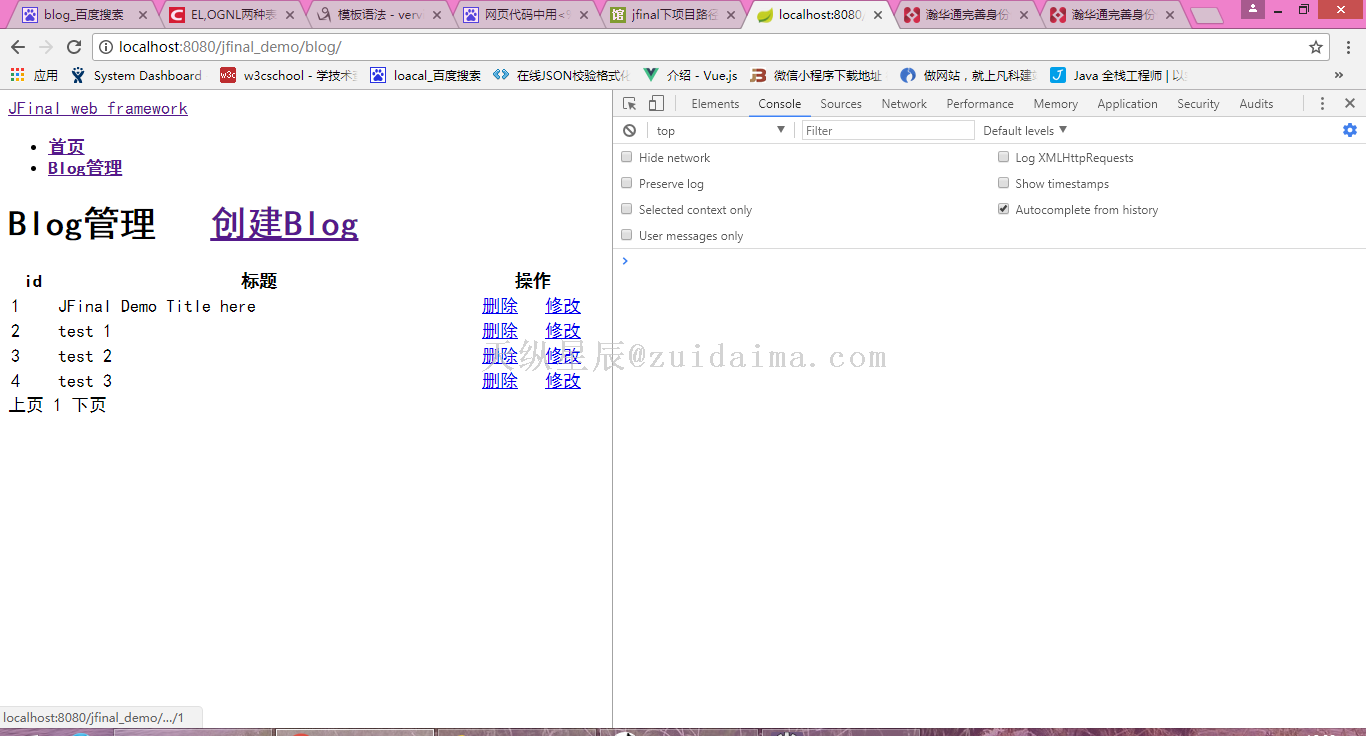
Task: Open the 在线JSON校验格式化 bookmark
Action: (561, 75)
